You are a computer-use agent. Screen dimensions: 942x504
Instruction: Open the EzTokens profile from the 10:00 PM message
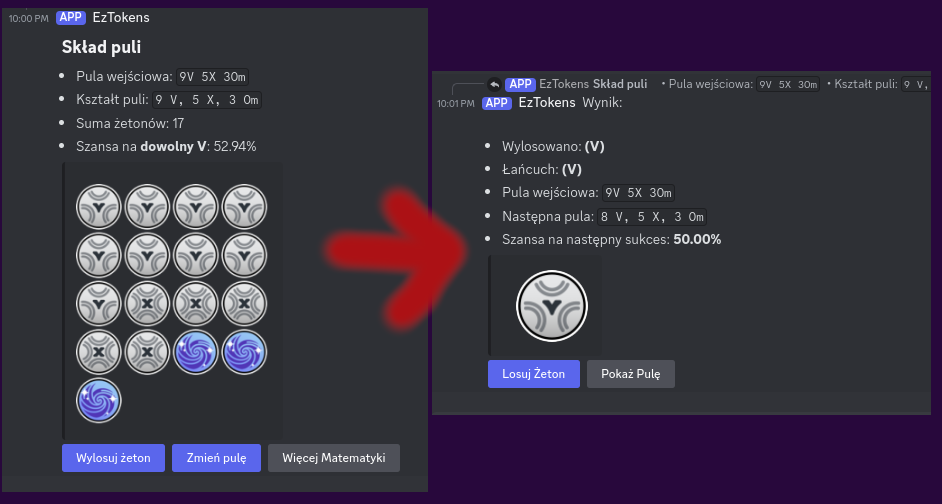click(x=120, y=17)
